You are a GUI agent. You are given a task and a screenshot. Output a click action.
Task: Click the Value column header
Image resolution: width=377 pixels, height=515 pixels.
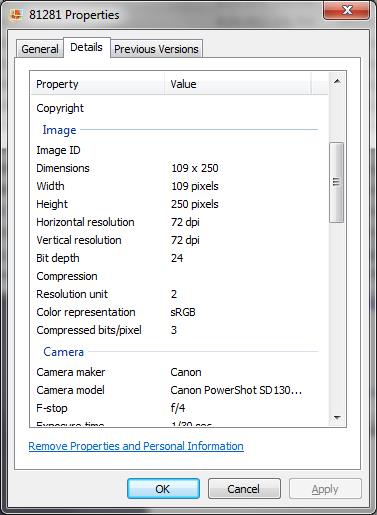tap(238, 84)
